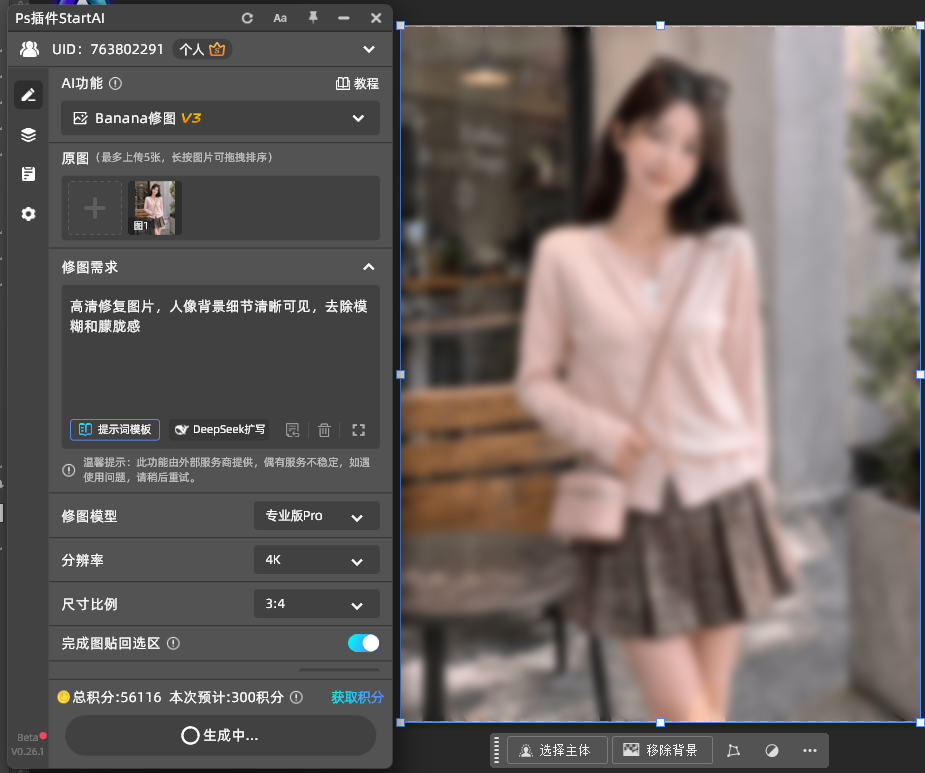
Task: Open the 尺寸比例 3:4 dropdown
Action: click(317, 604)
